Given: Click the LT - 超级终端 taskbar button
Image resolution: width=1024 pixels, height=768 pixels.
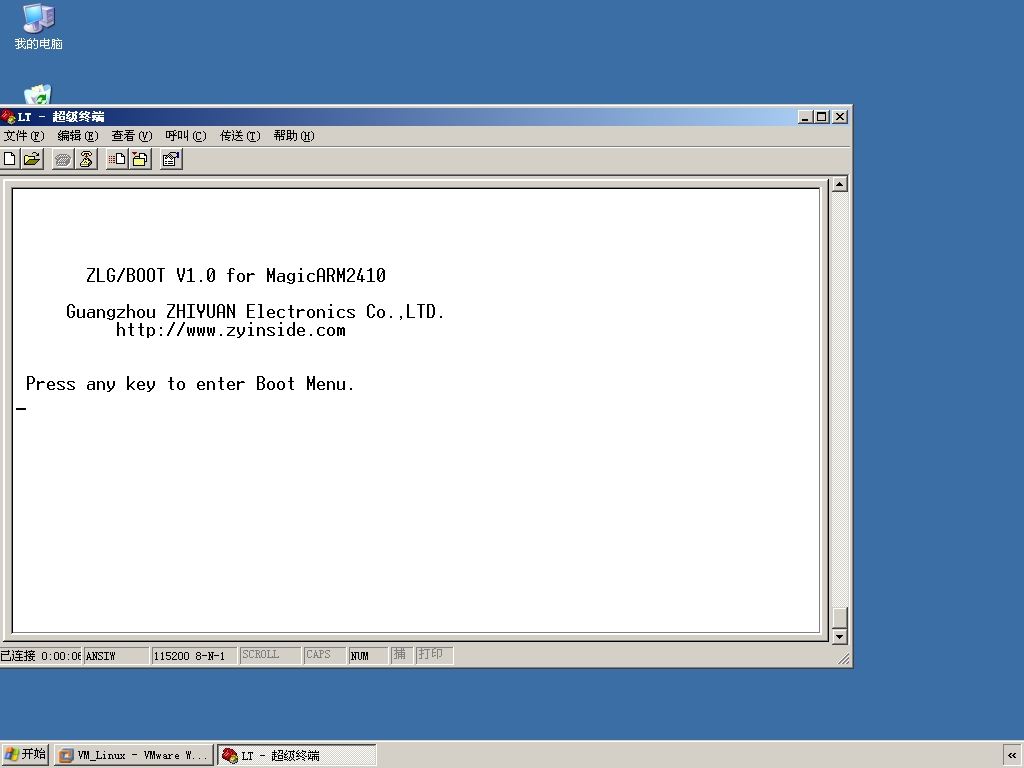Looking at the screenshot, I should 296,756.
